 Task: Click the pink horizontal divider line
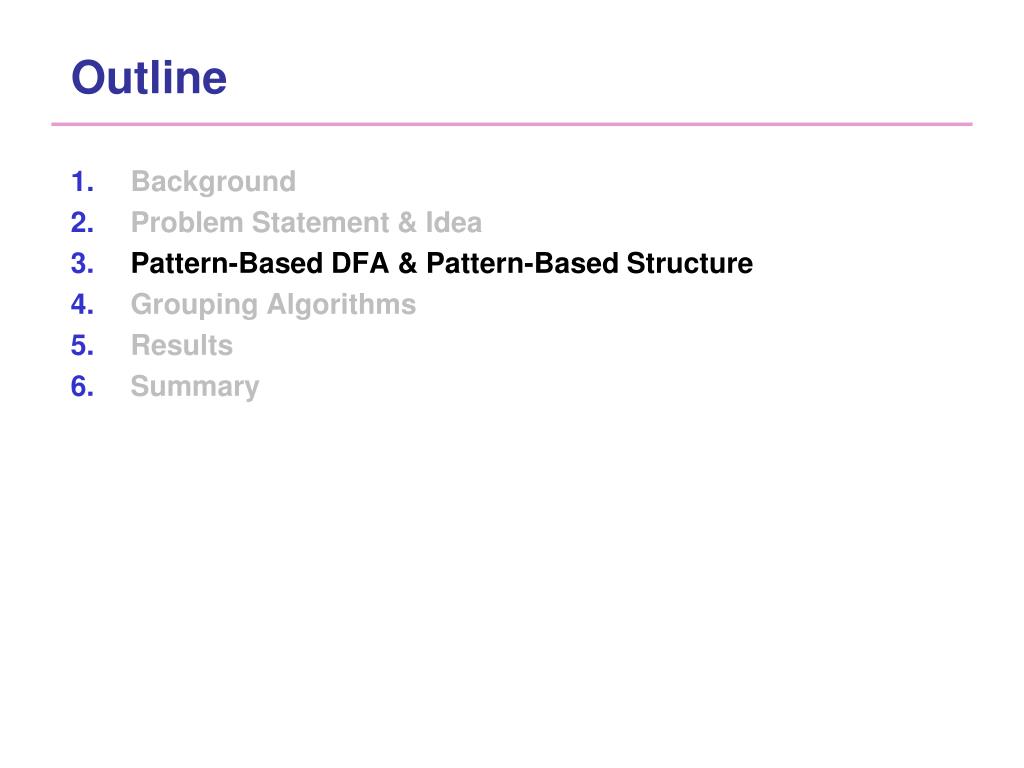click(512, 124)
